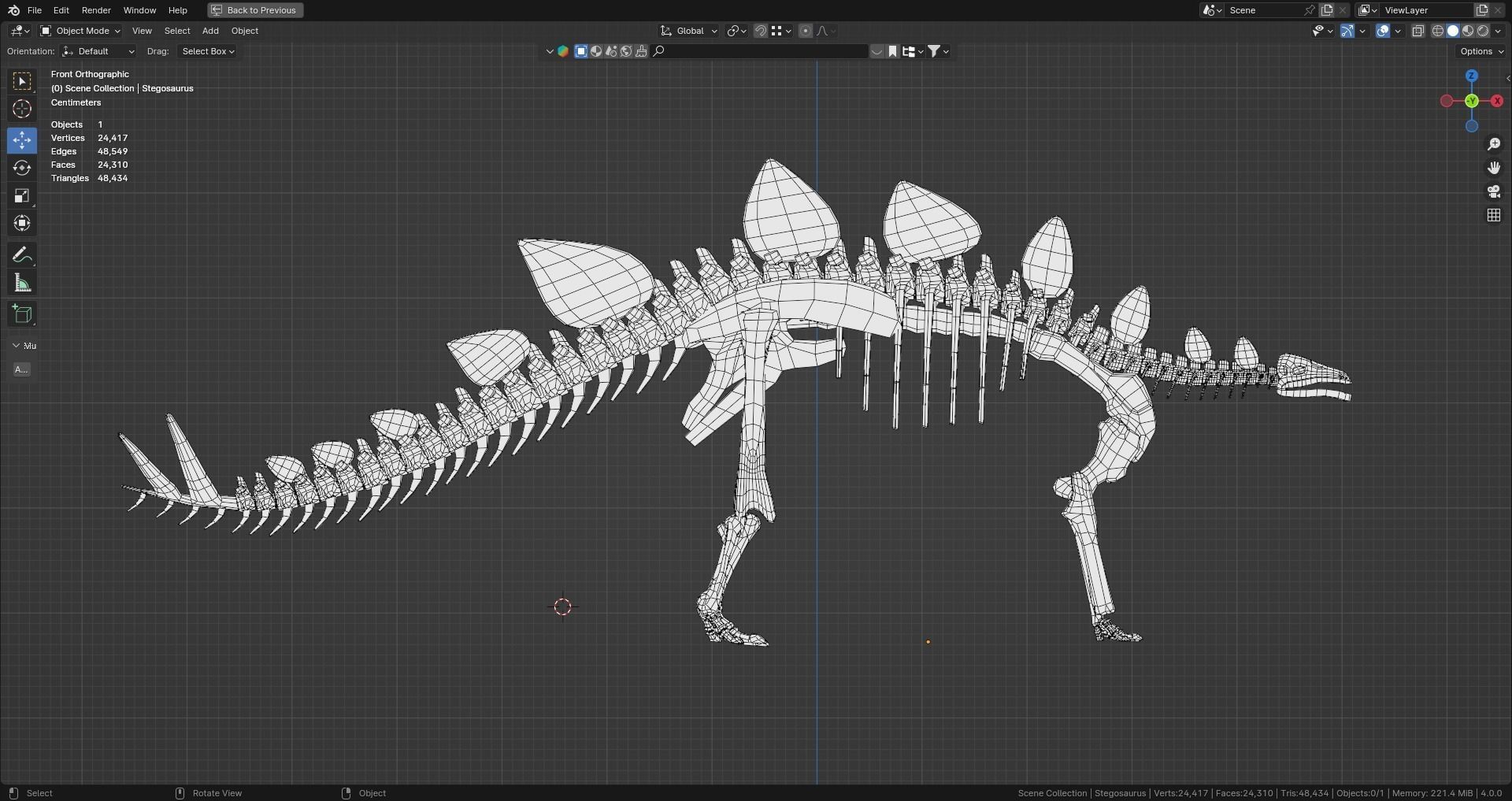The height and width of the screenshot is (801, 1512).
Task: Open the editor type selector
Action: 20,31
